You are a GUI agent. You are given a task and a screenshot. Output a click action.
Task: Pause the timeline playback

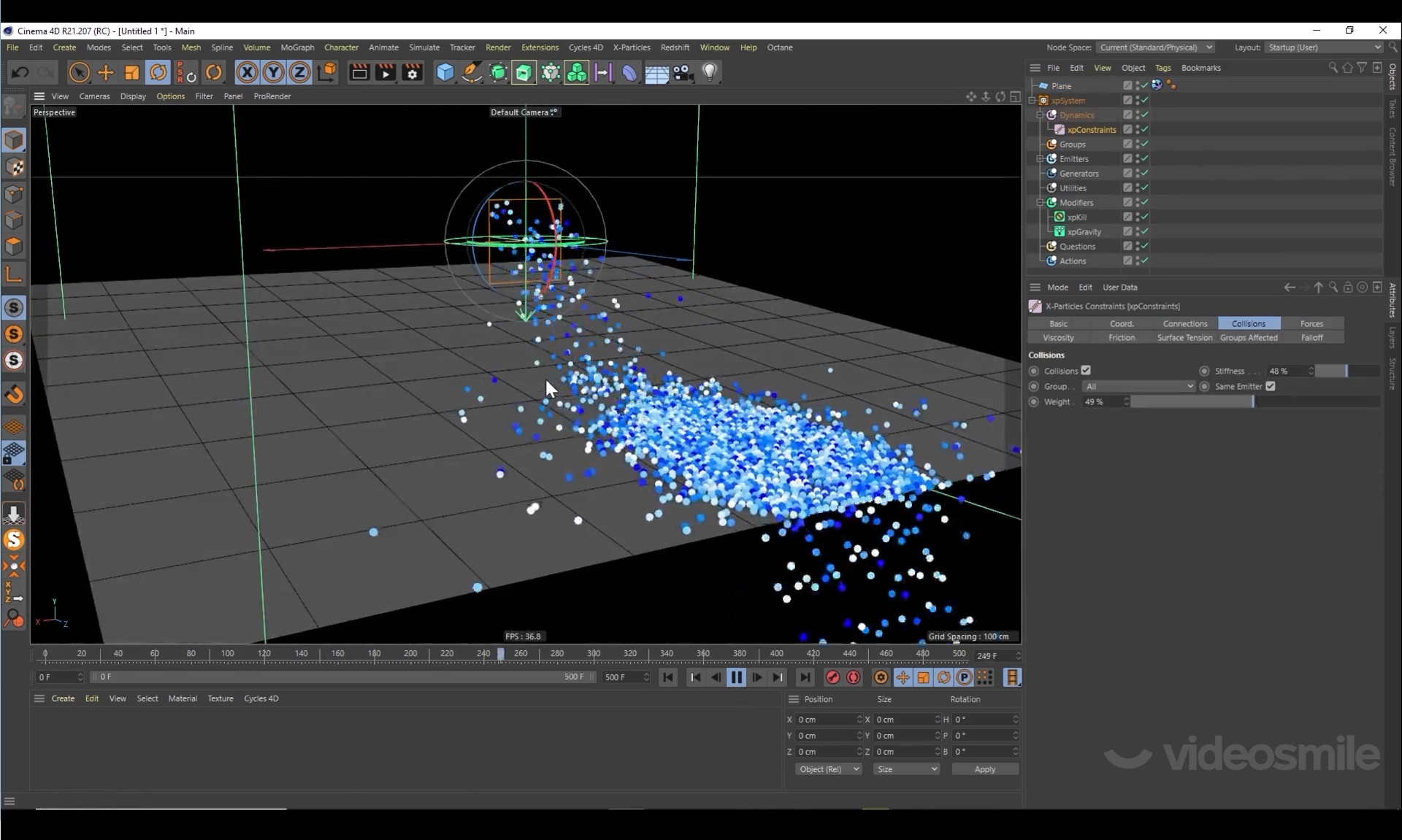(736, 677)
